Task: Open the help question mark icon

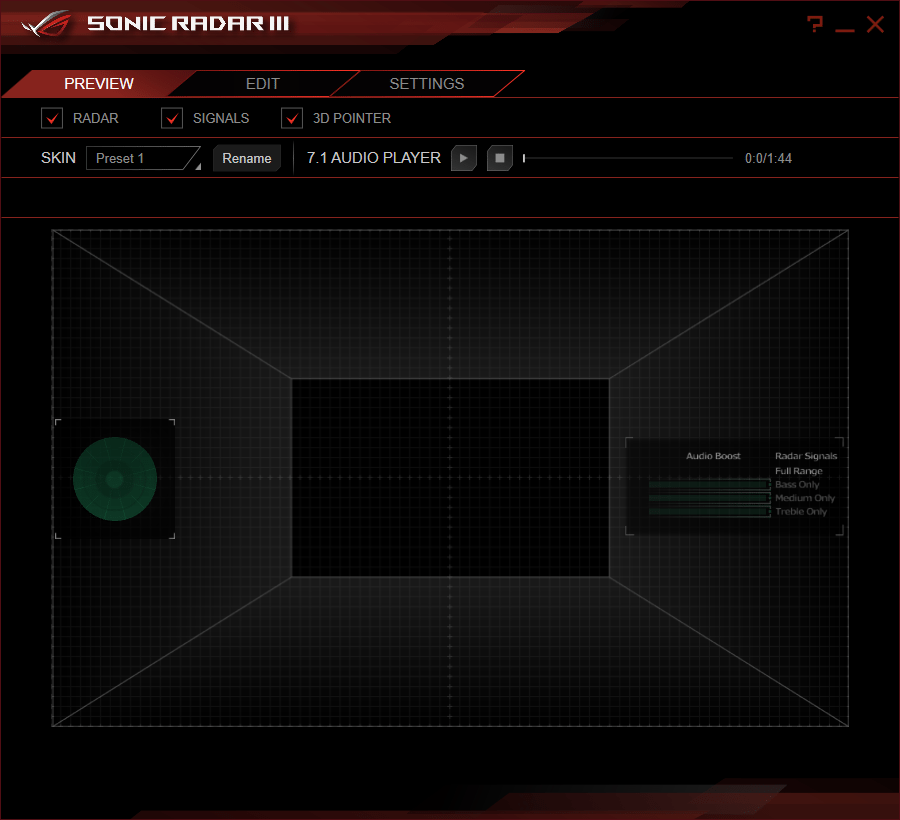Action: click(815, 24)
